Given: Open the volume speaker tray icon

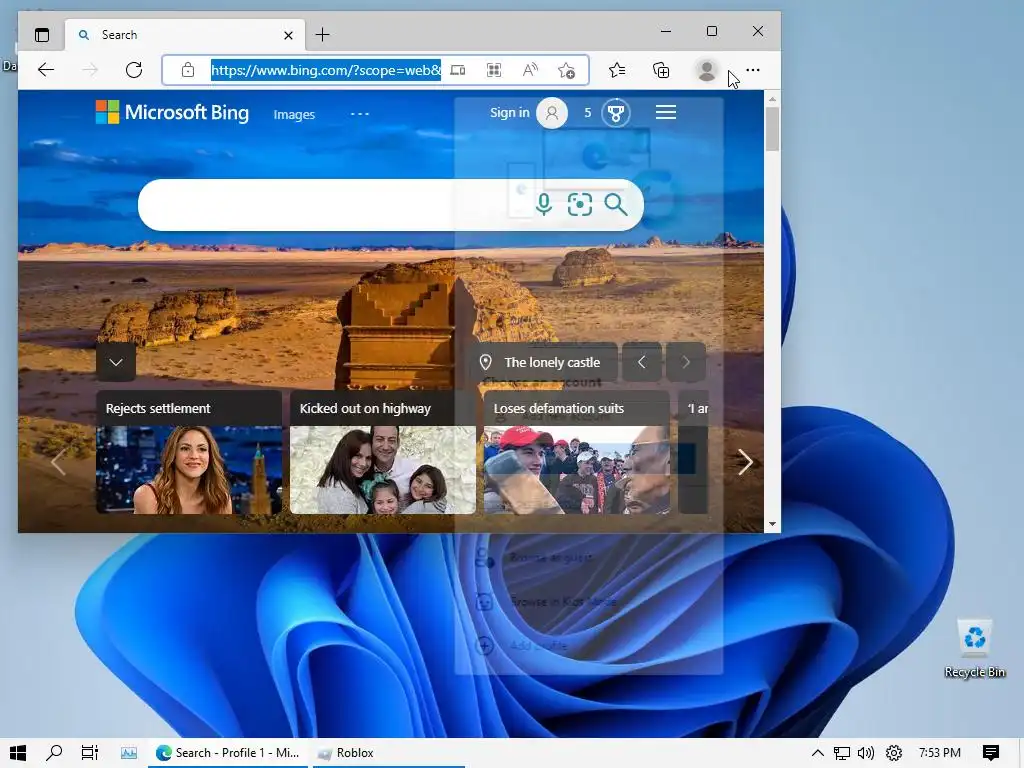Looking at the screenshot, I should (x=866, y=753).
